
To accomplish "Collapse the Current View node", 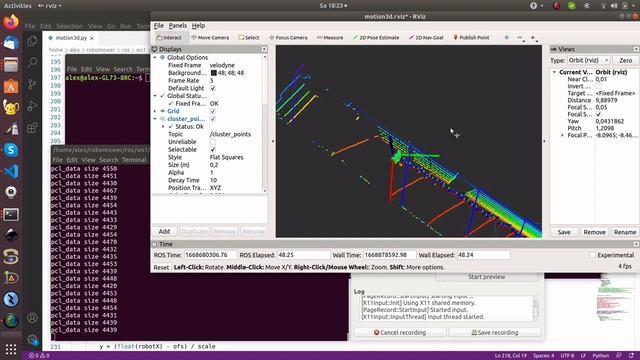I will [554, 72].
